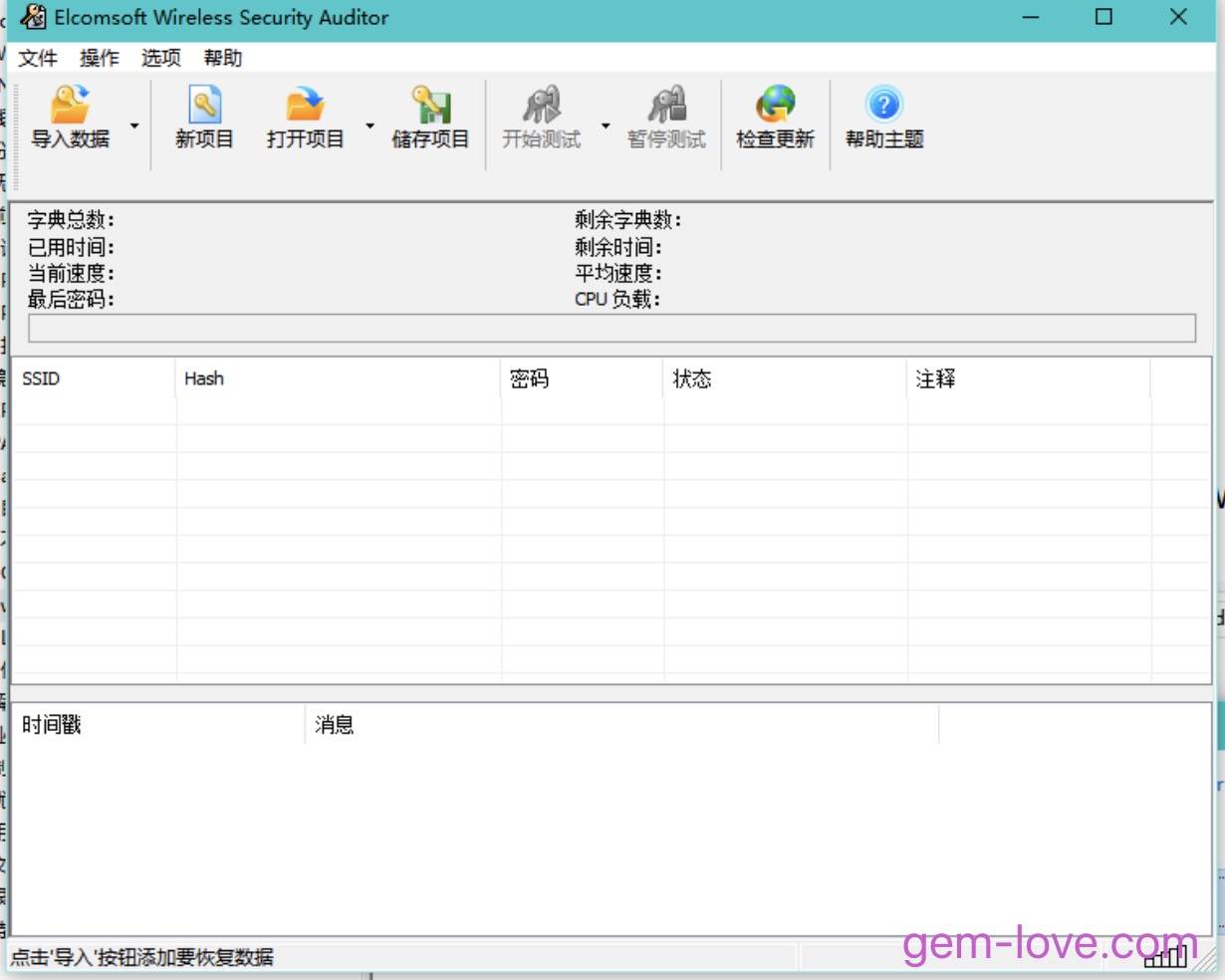Expand the 开始测试 dropdown arrow

point(606,125)
